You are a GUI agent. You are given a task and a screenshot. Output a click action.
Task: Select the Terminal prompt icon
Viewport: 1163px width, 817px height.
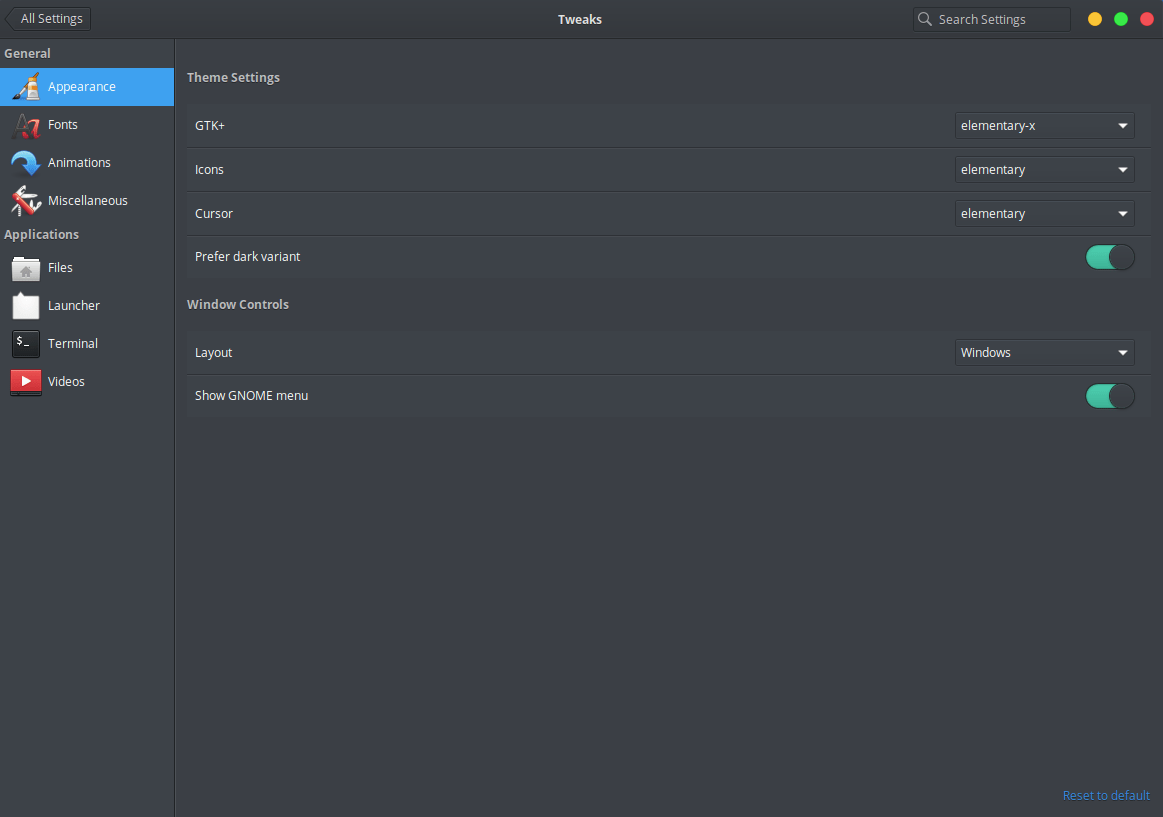[26, 344]
